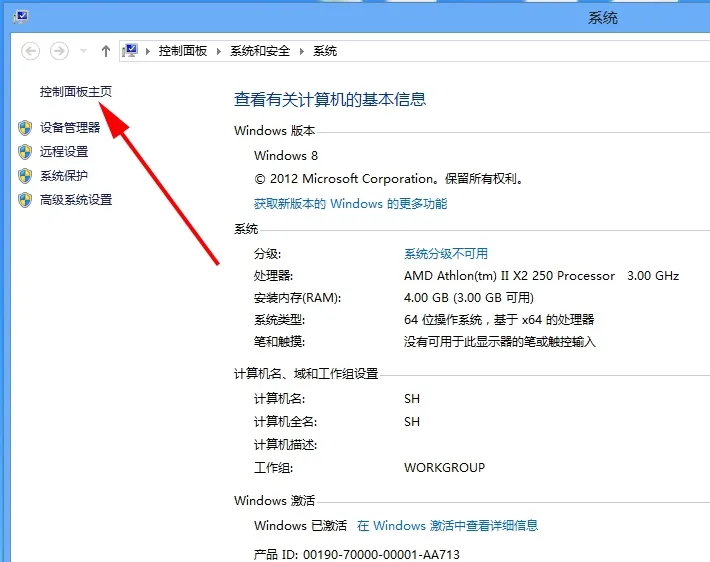This screenshot has width=710, height=562.
Task: Click the Windows 激活 section header
Action: 274,500
